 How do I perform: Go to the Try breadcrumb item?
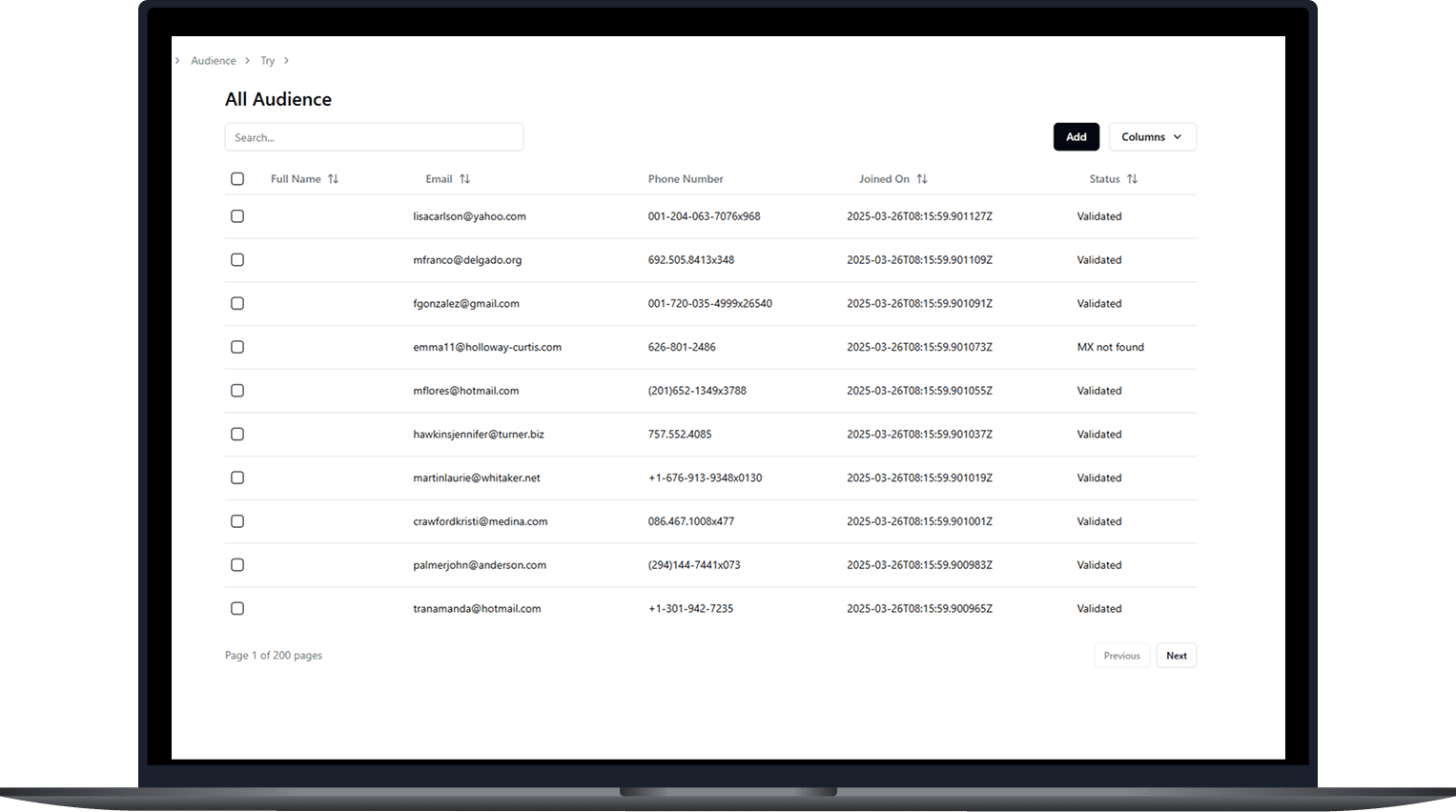[x=268, y=61]
